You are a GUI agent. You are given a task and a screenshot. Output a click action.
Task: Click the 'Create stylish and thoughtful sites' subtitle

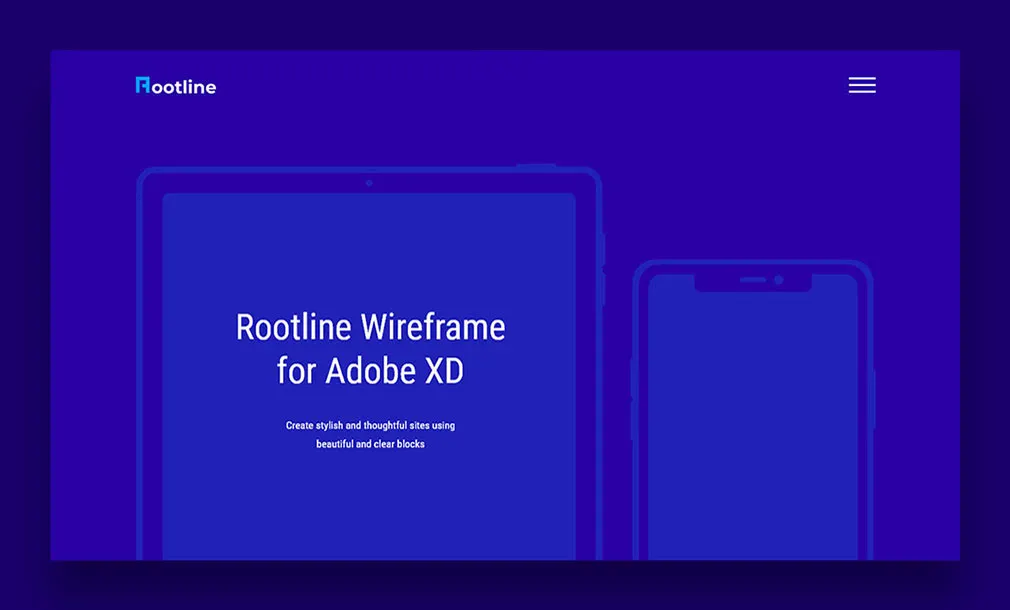click(x=370, y=435)
